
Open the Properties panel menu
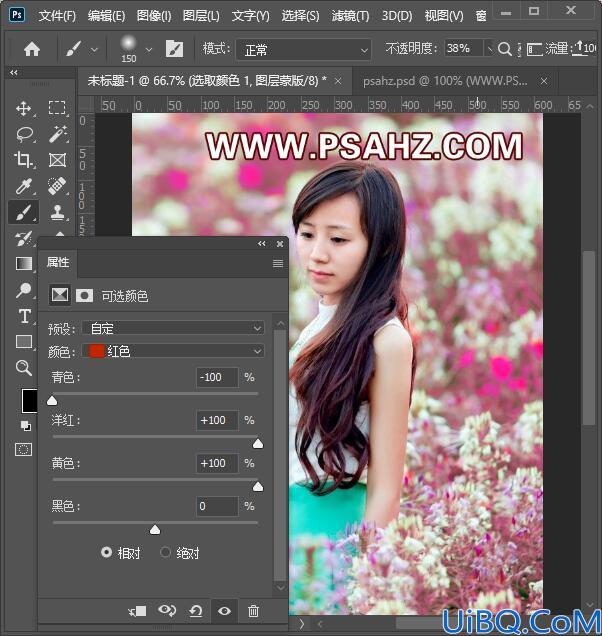pos(278,264)
